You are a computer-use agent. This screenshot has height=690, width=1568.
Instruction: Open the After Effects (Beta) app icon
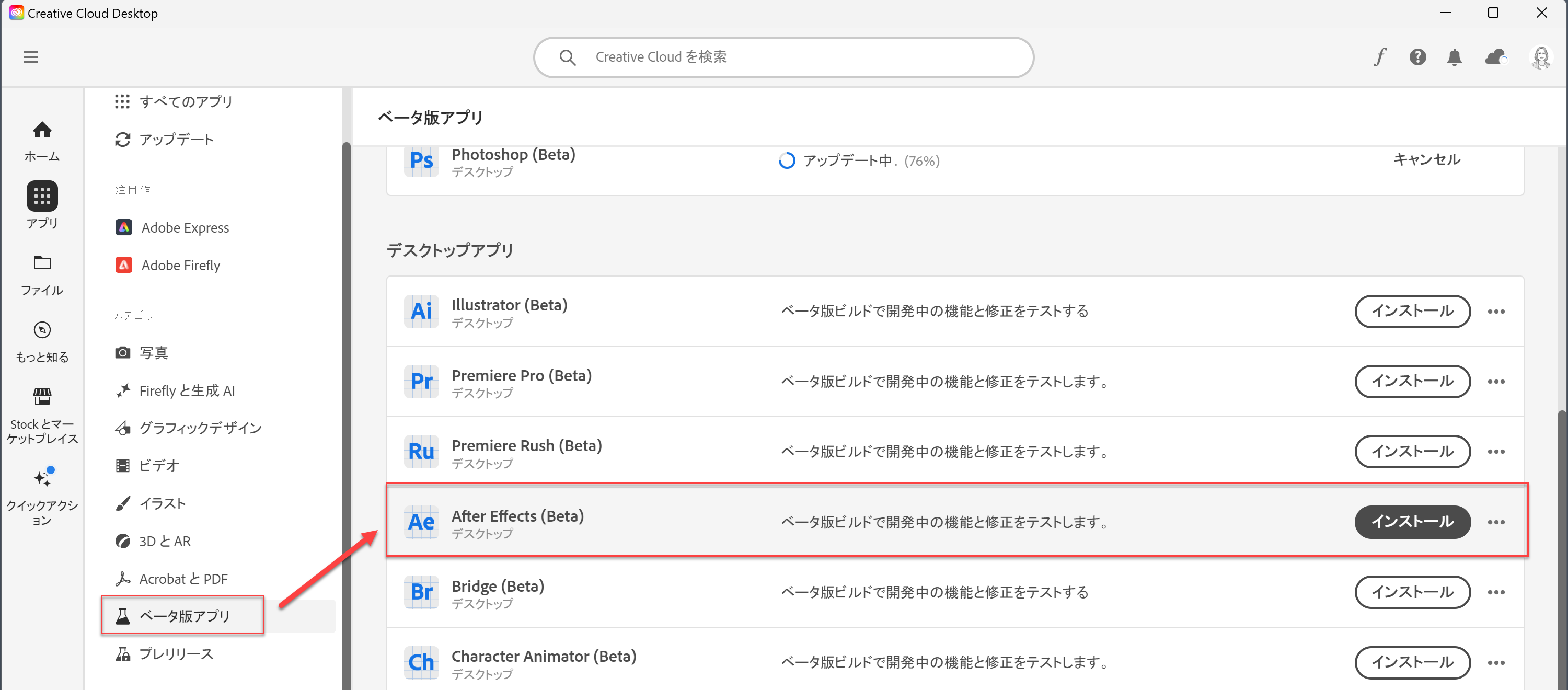pyautogui.click(x=421, y=522)
